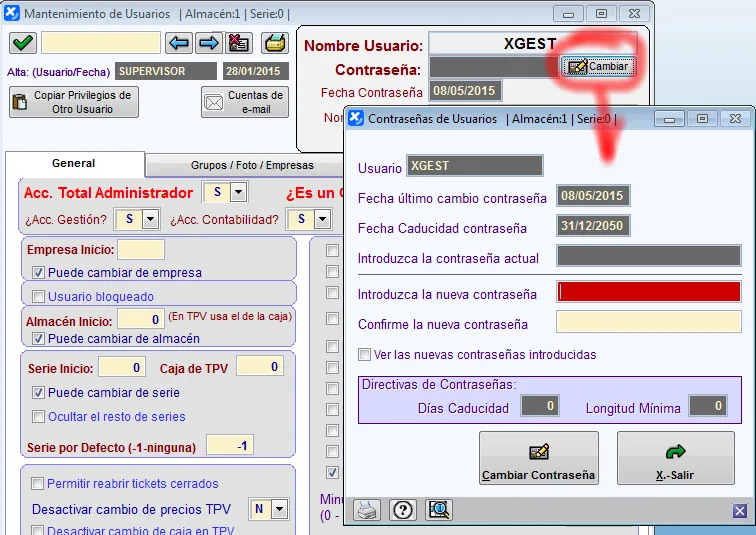This screenshot has width=756, height=535.
Task: Click the X.-Salir exit button
Action: pos(675,459)
